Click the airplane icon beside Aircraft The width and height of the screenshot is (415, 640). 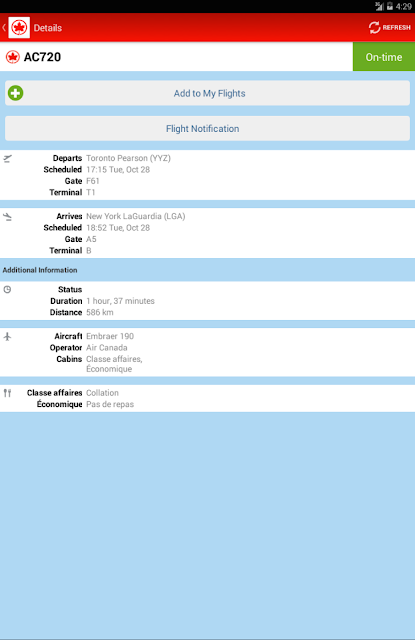point(7,336)
